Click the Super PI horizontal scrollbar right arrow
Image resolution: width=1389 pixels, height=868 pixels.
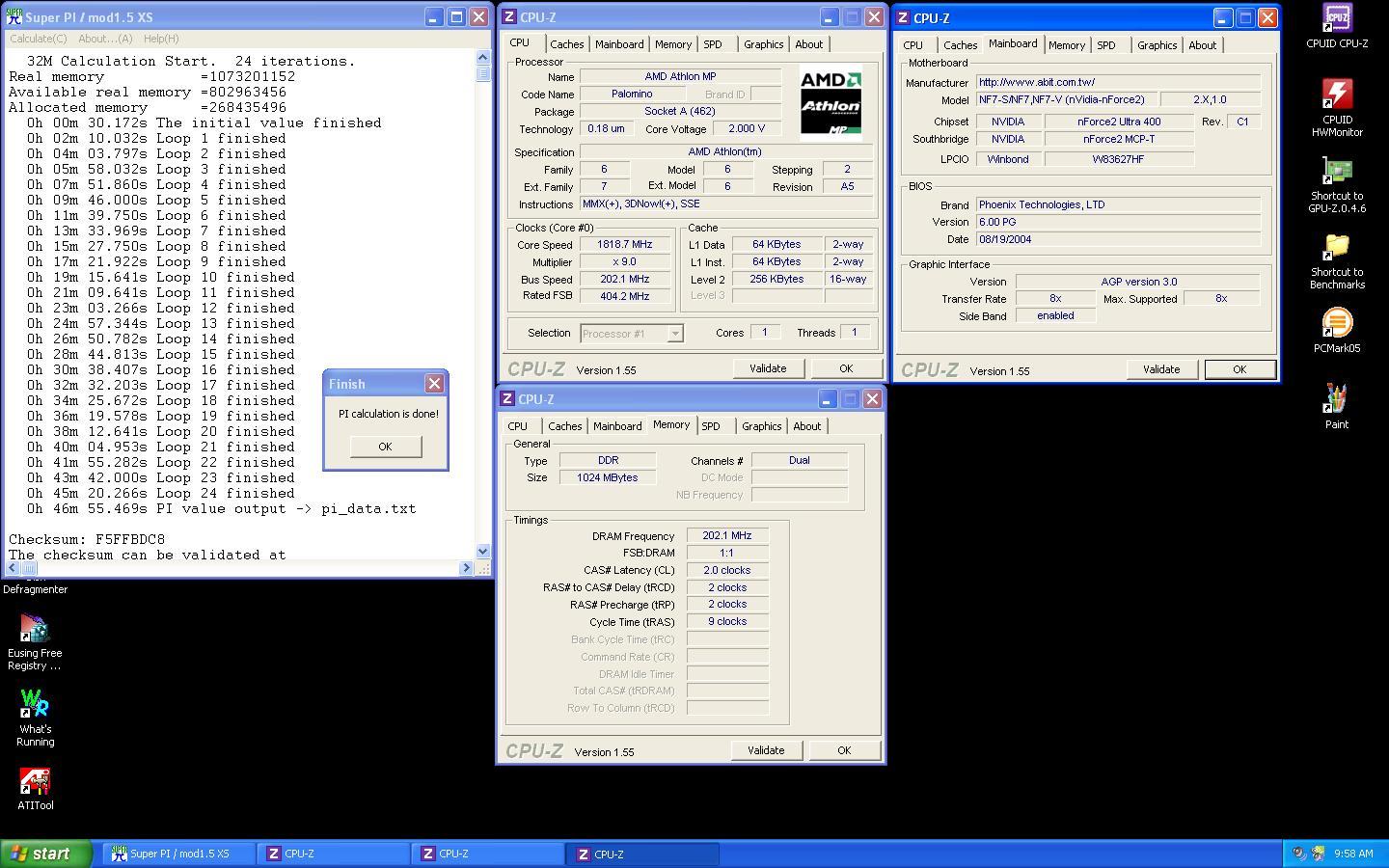466,568
